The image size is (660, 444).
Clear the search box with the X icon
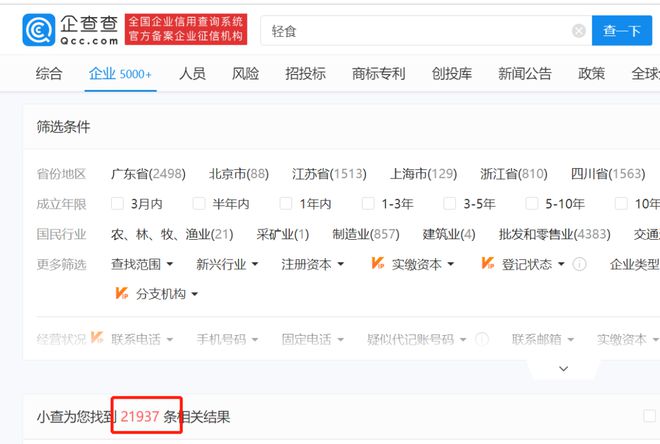579,31
